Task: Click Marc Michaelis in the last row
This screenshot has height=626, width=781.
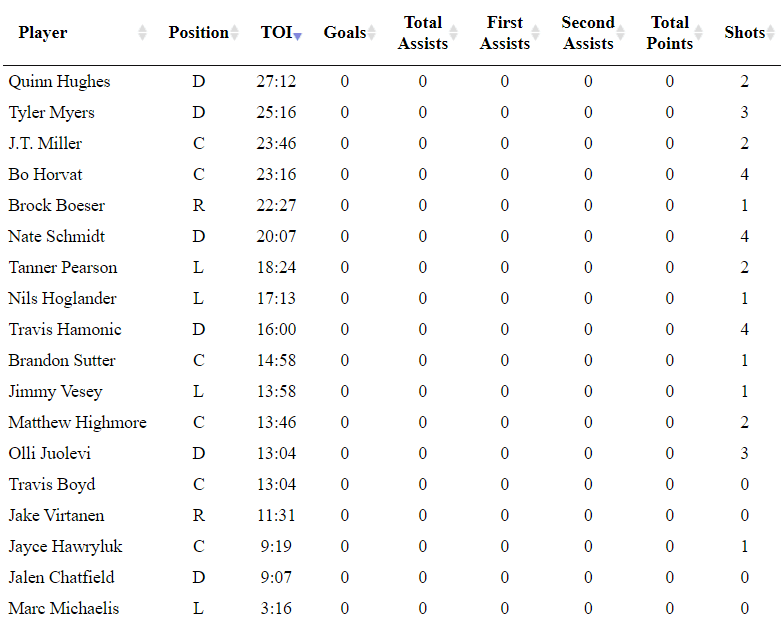Action: (63, 609)
